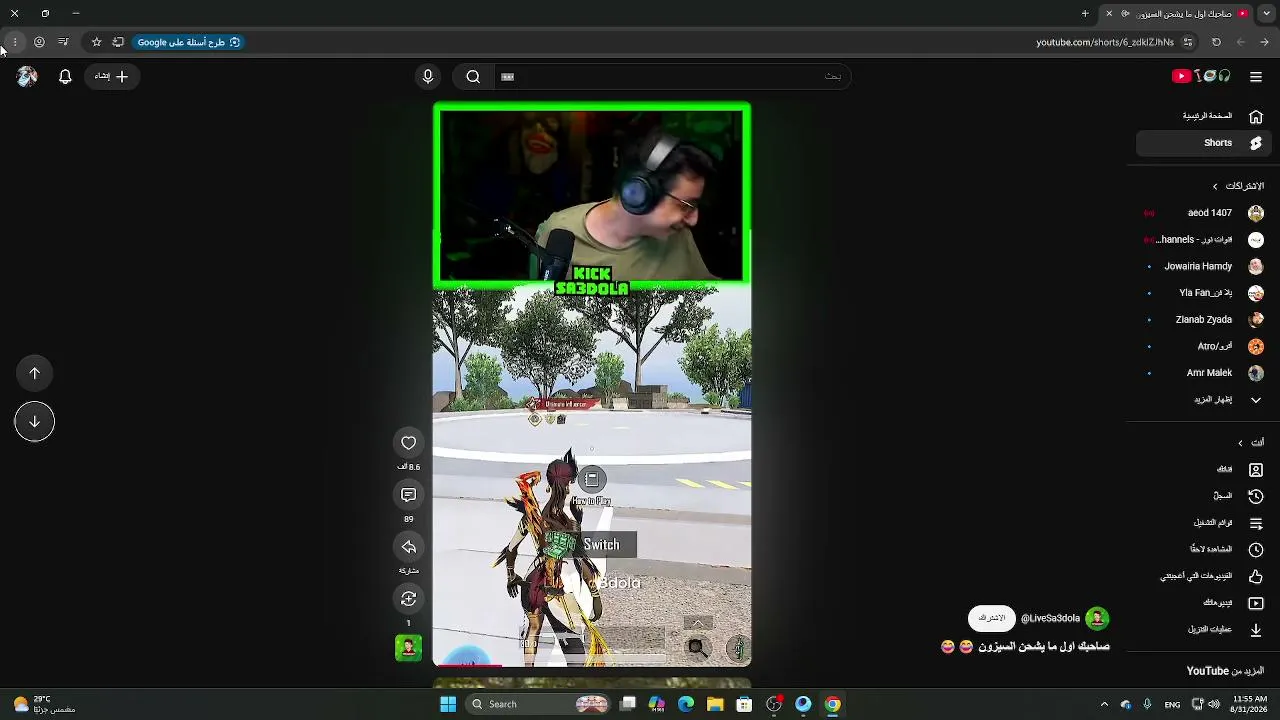Screen dimensions: 1280x720
Task: Select the YouTube Shorts browser tab
Action: click(x=1177, y=13)
